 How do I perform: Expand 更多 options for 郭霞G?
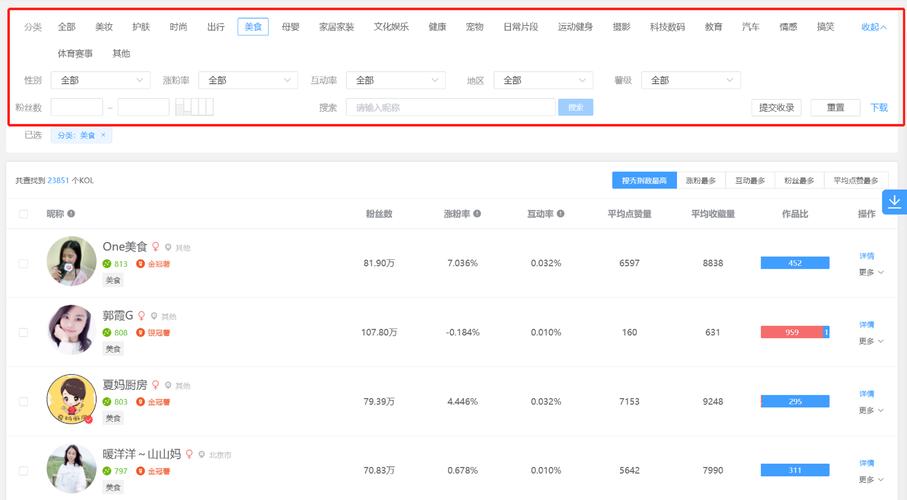coord(871,341)
